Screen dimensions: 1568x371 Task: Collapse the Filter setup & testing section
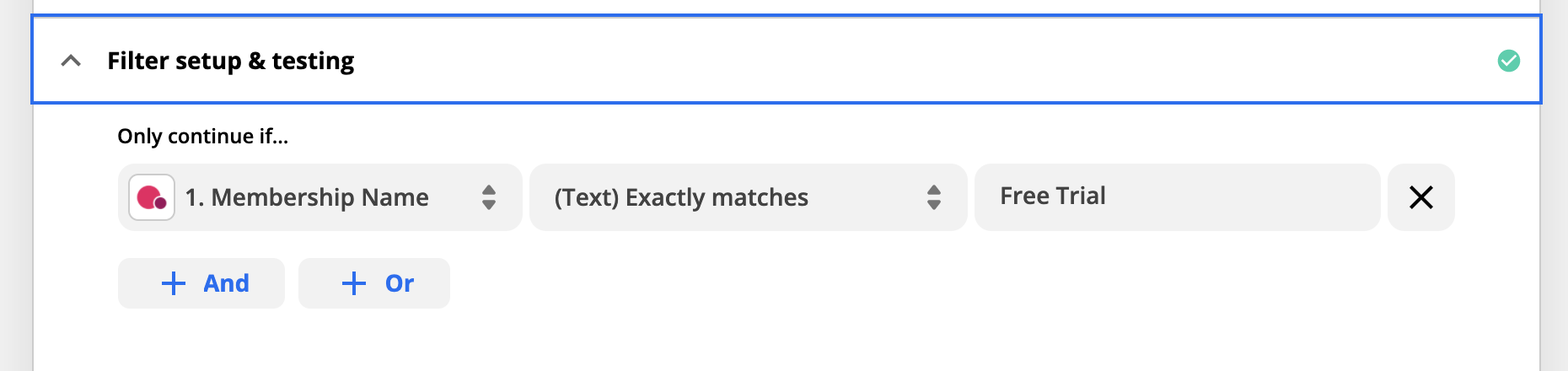click(71, 61)
